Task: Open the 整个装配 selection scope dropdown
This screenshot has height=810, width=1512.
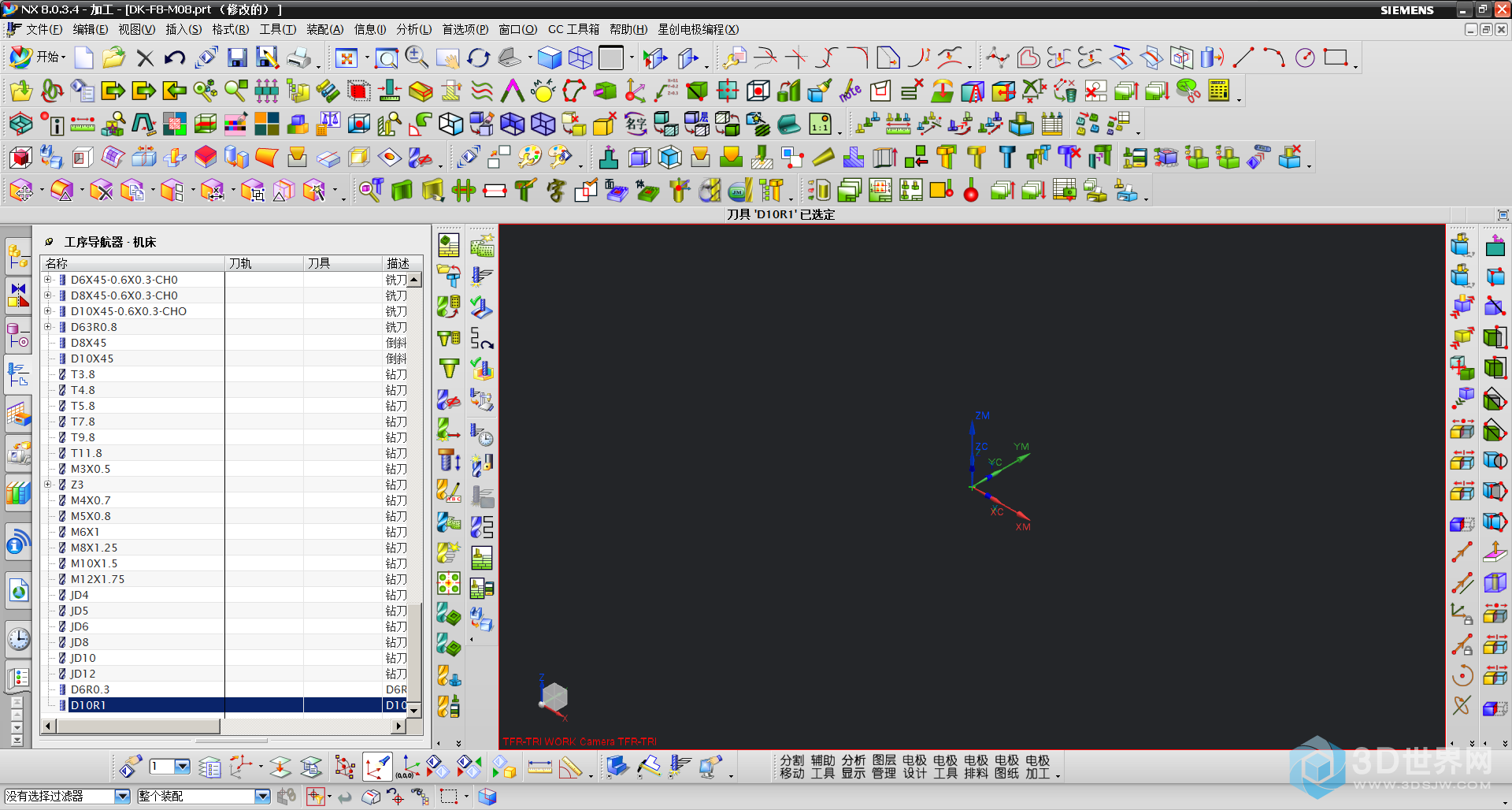Action: pyautogui.click(x=262, y=797)
